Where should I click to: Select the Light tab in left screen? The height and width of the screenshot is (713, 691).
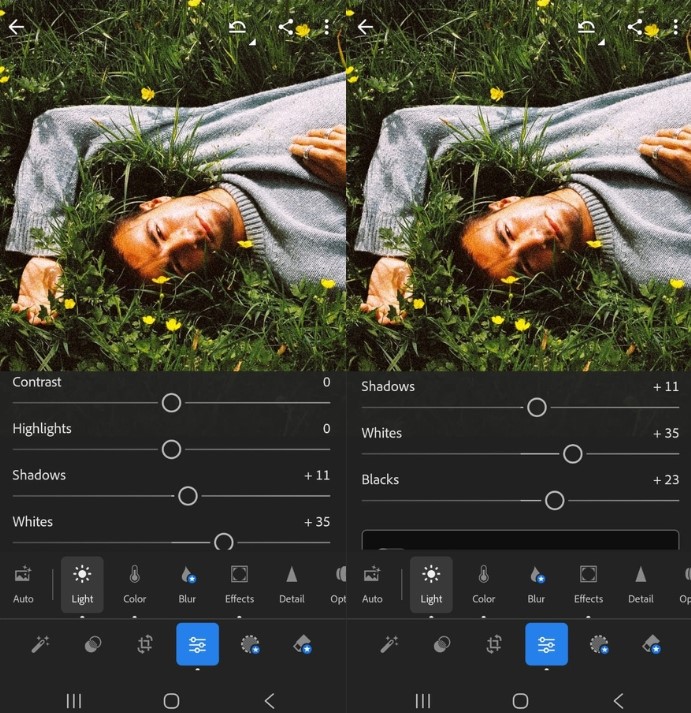[82, 585]
